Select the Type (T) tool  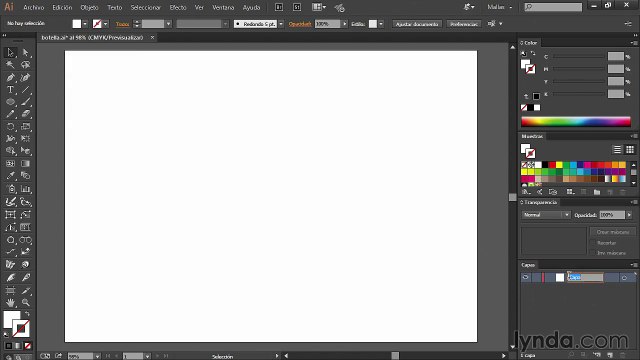[x=10, y=90]
